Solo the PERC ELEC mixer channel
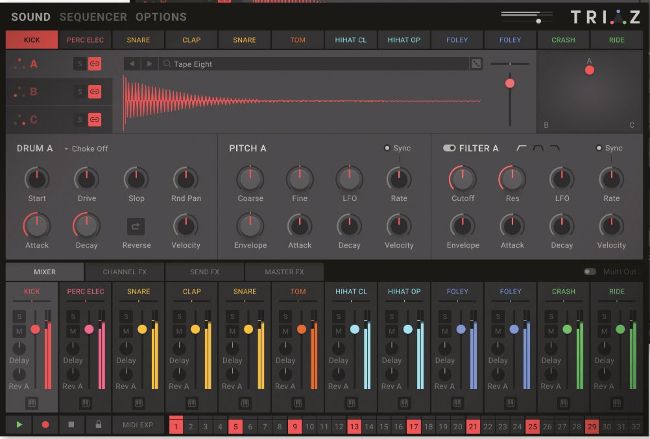 (73, 316)
